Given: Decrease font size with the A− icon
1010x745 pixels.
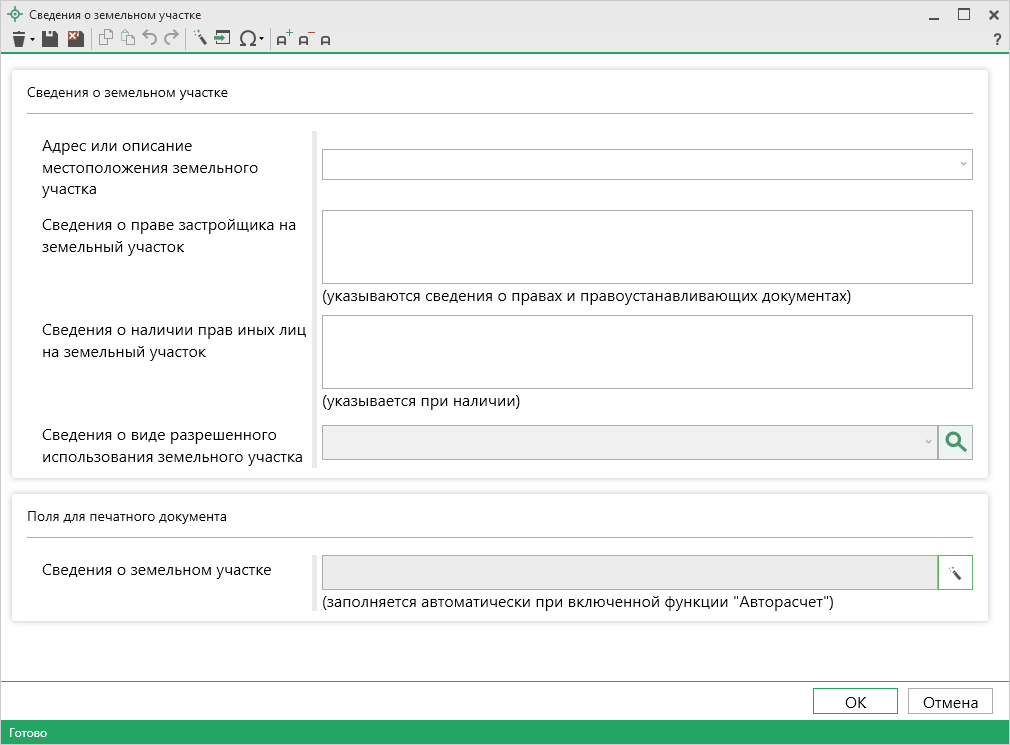Looking at the screenshot, I should tap(305, 39).
